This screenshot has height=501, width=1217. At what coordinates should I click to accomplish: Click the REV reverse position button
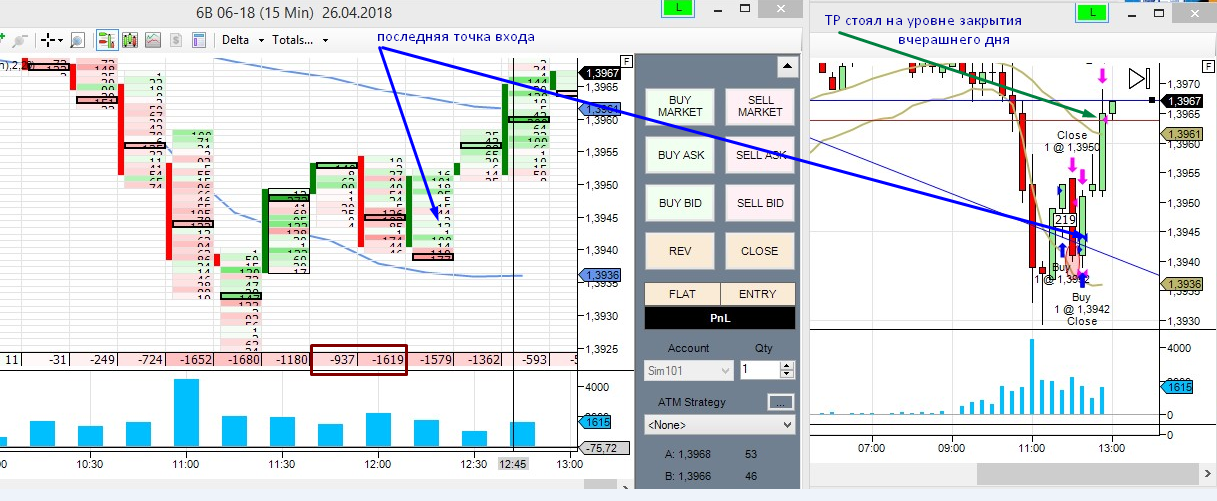click(x=680, y=251)
